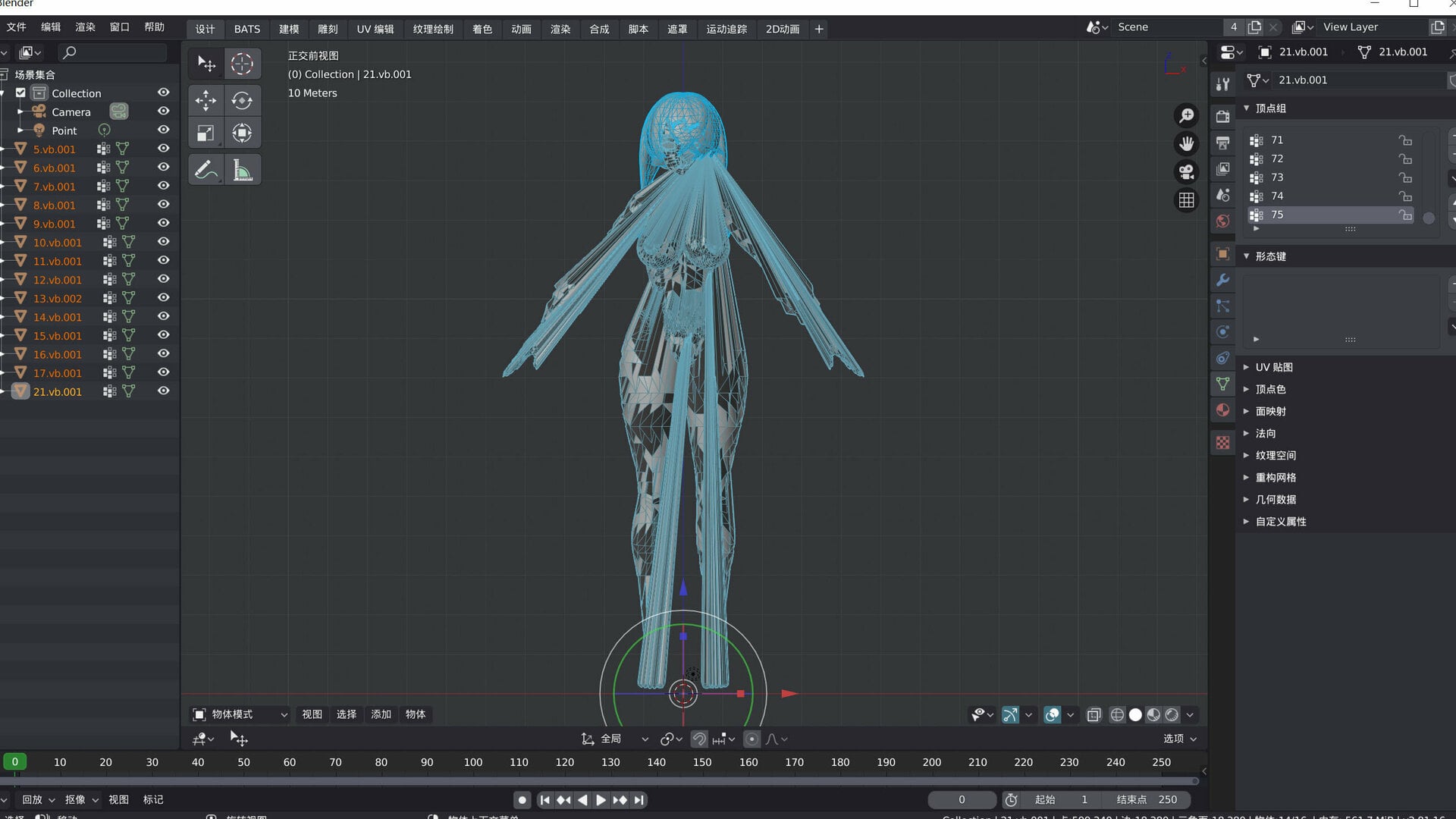Toggle the Collection checkbox in the outliner
The height and width of the screenshot is (819, 1456).
(20, 93)
